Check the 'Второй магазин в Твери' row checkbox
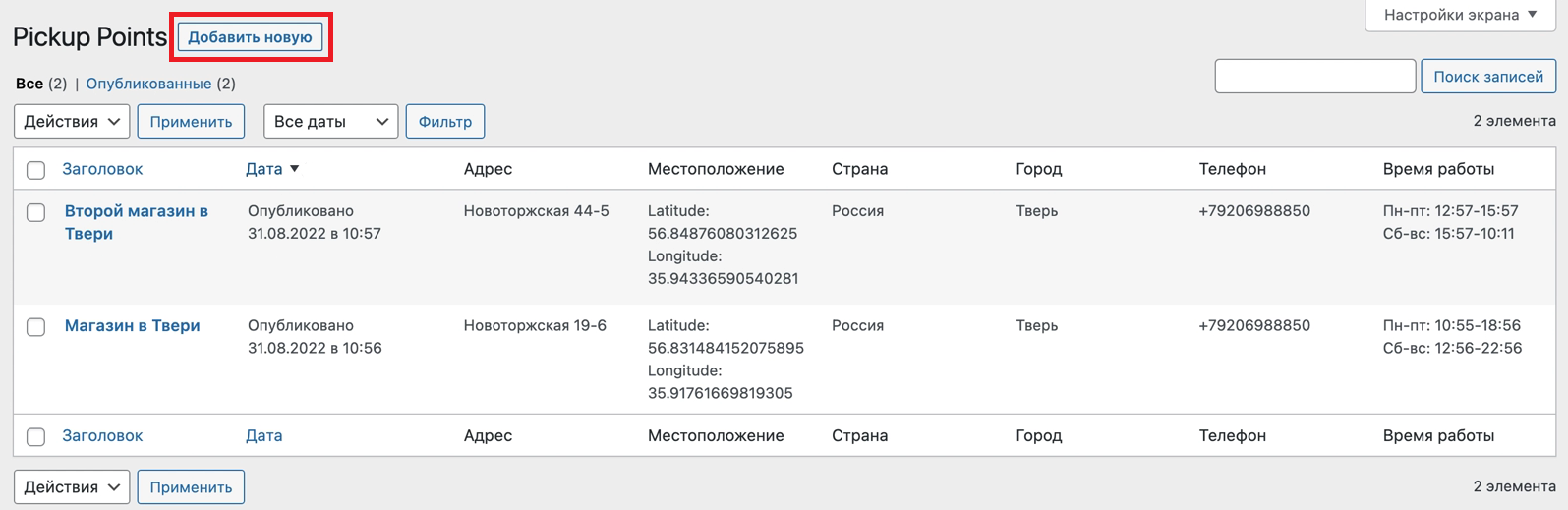 tap(36, 212)
